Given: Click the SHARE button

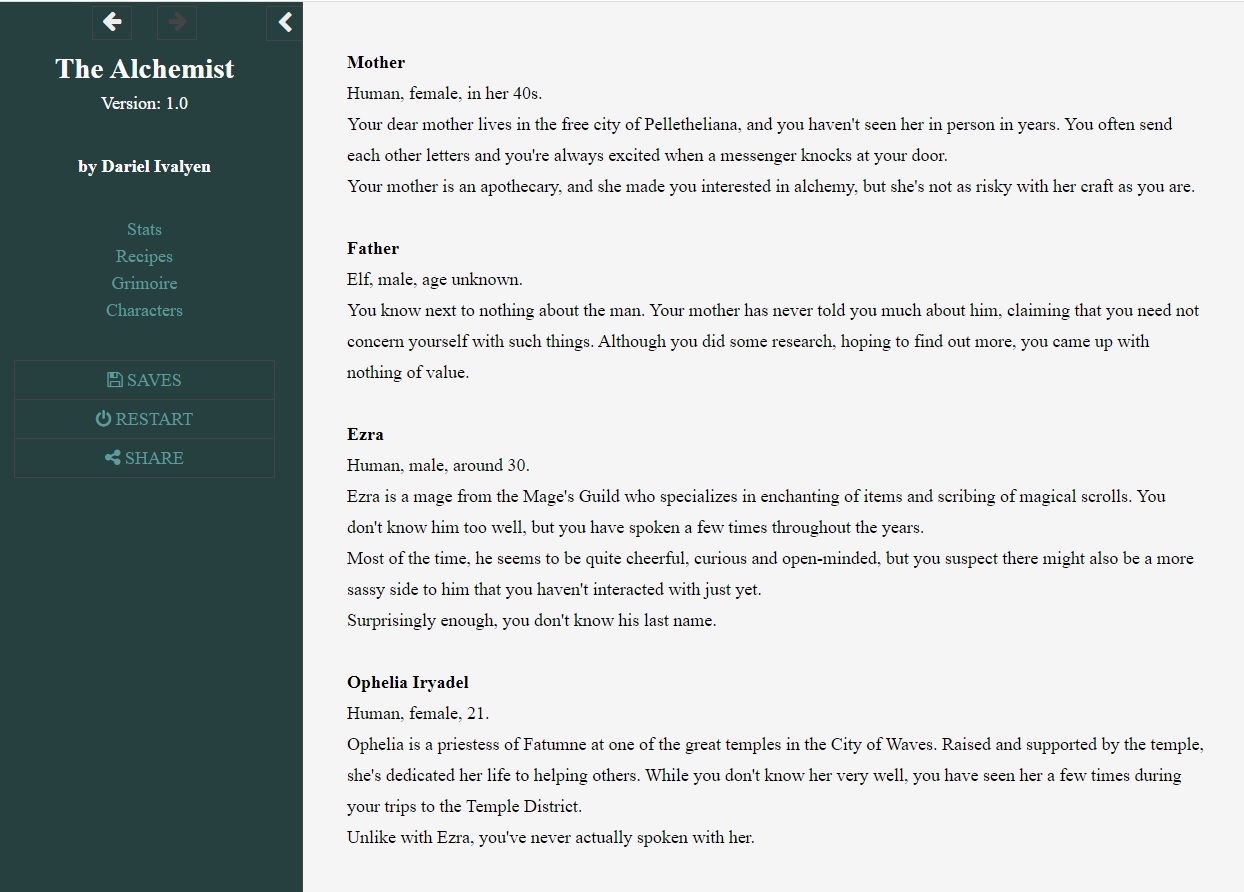Looking at the screenshot, I should [x=144, y=458].
